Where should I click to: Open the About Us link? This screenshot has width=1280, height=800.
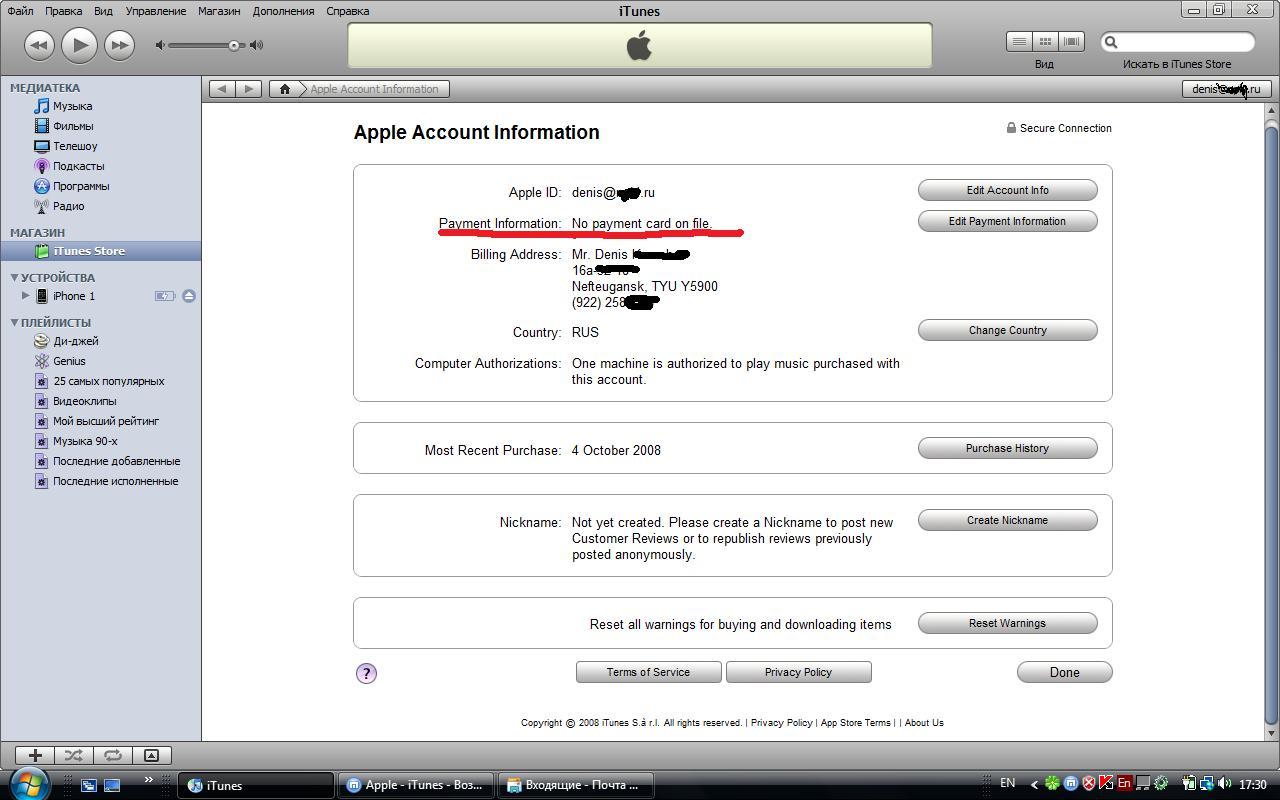click(924, 722)
